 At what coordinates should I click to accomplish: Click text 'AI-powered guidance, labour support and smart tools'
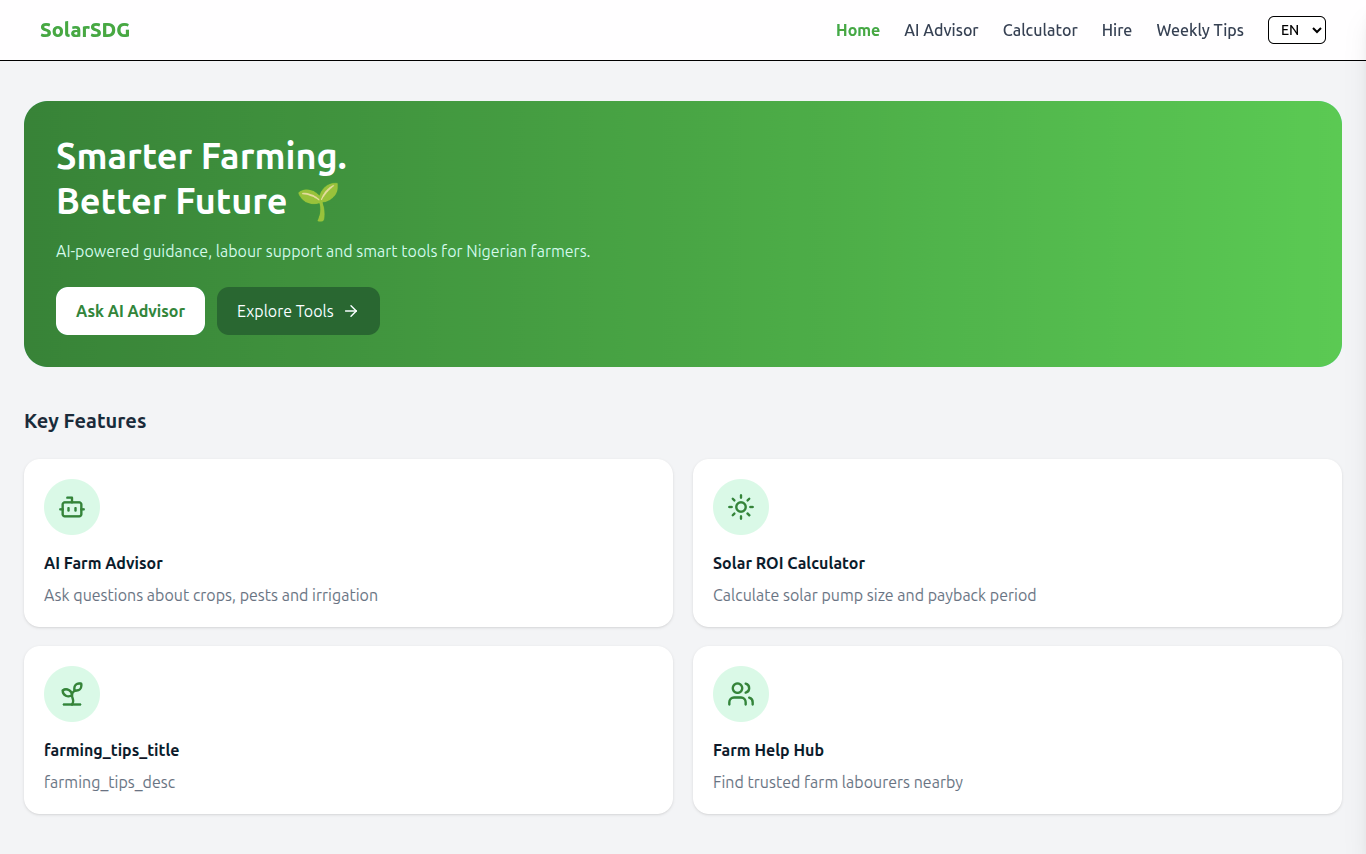(x=249, y=251)
